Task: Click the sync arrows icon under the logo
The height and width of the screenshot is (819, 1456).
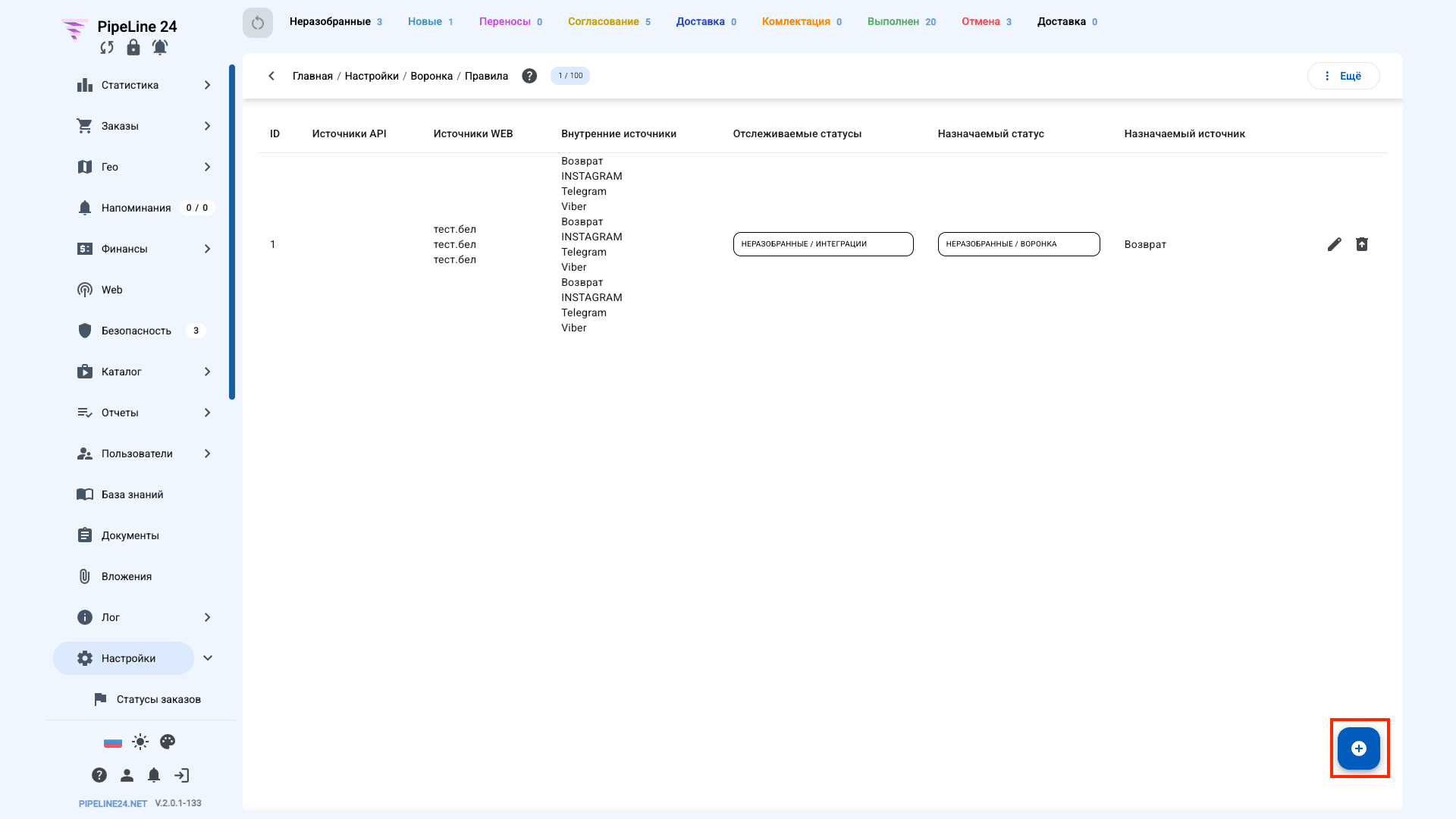Action: (x=107, y=48)
